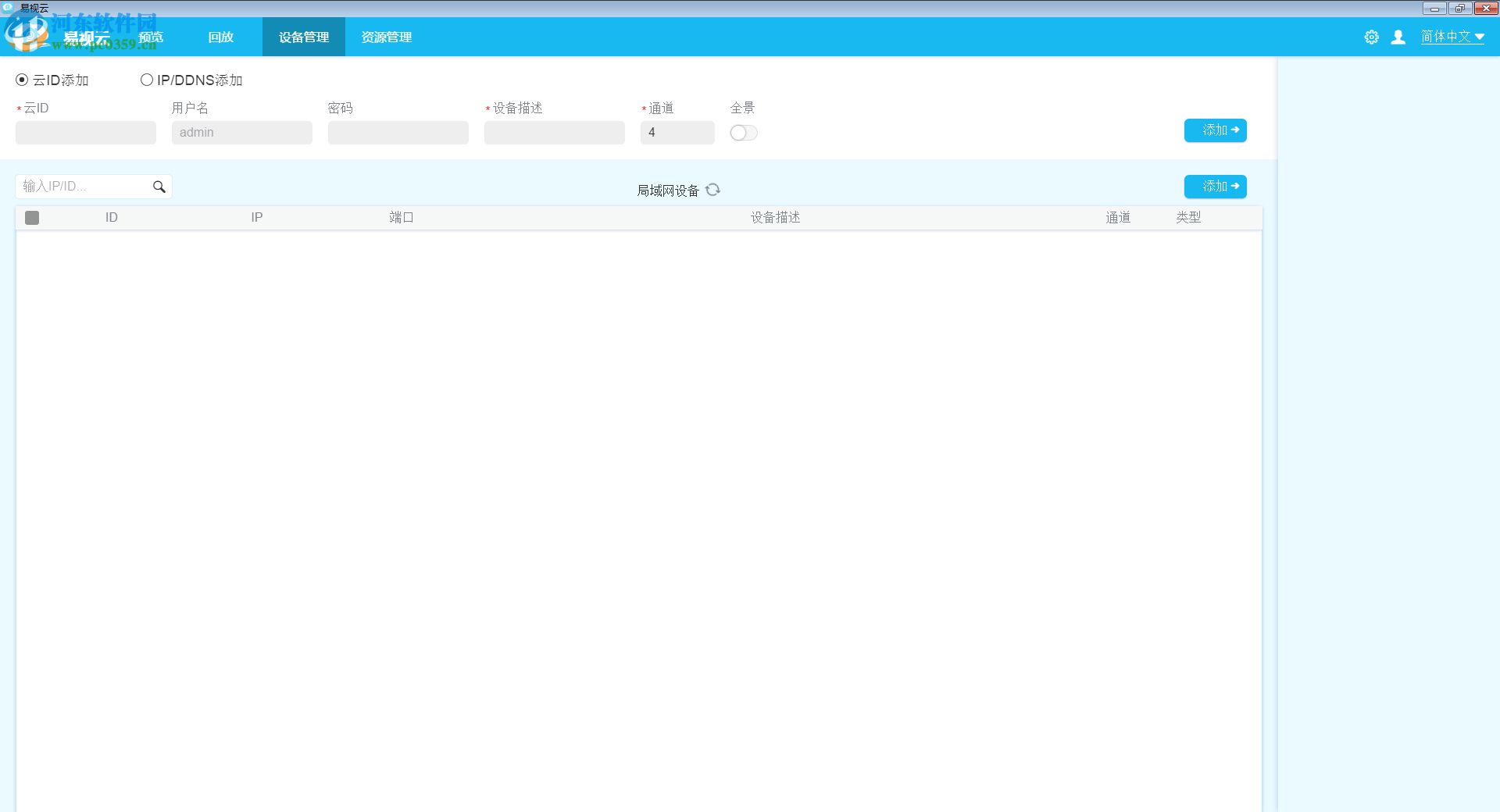The width and height of the screenshot is (1500, 812).
Task: Click the 易视云 logo icon
Action: pos(27,34)
